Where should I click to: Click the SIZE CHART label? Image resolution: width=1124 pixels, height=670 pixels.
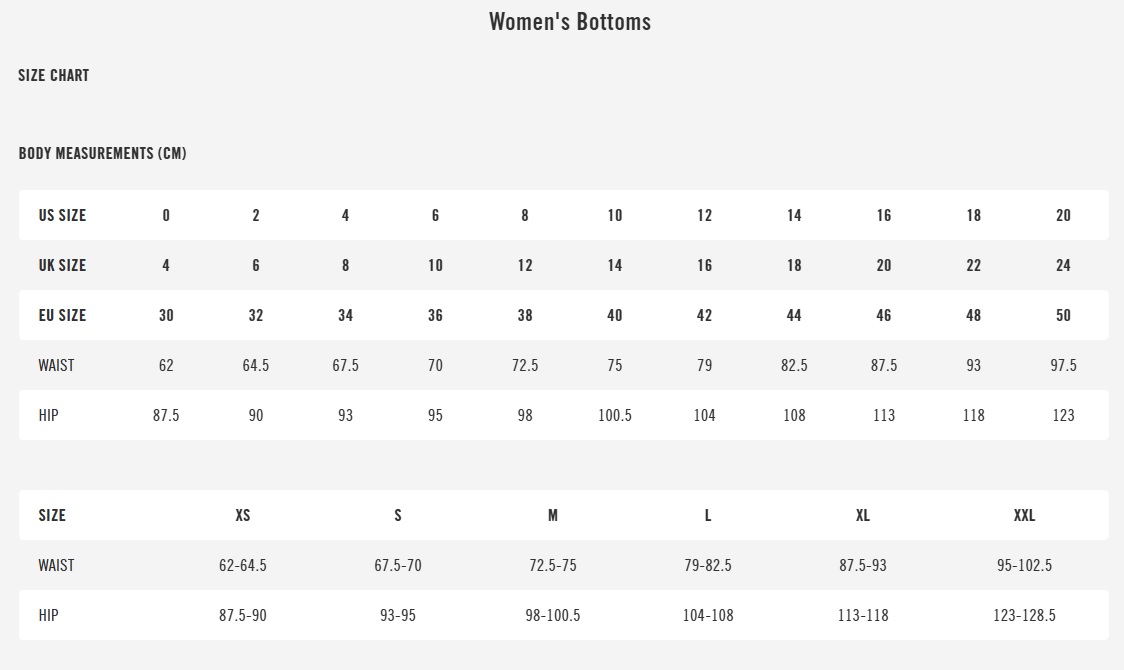tap(54, 75)
